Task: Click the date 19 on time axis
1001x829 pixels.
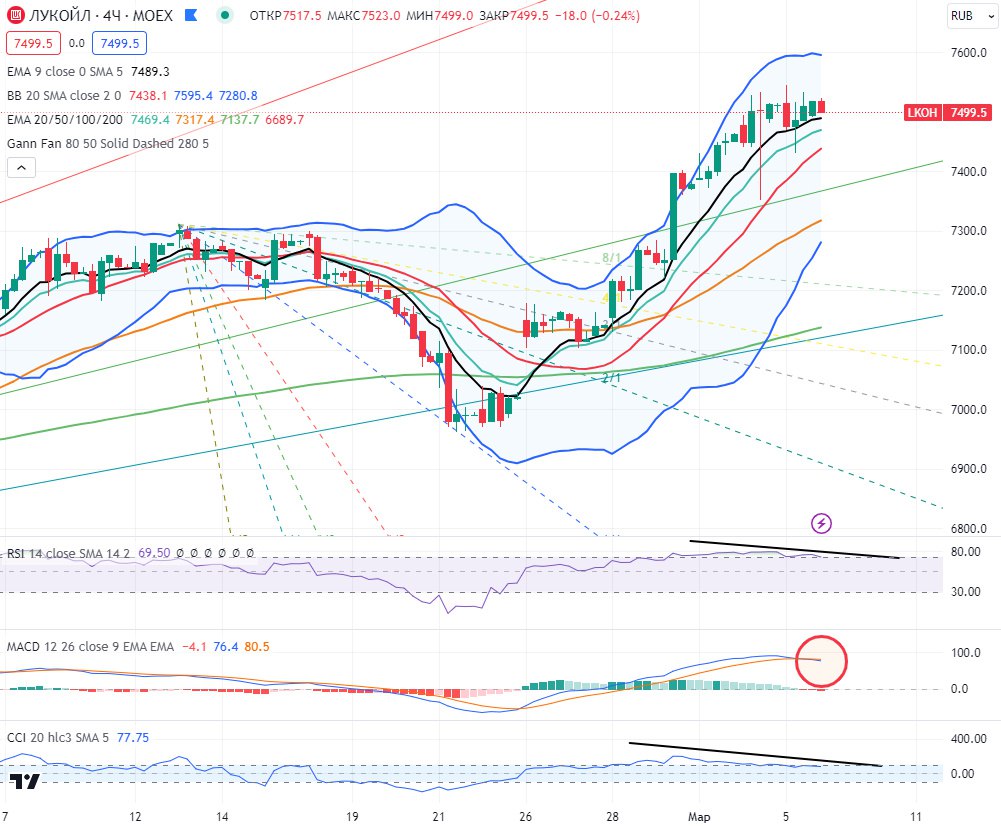Action: (x=352, y=817)
